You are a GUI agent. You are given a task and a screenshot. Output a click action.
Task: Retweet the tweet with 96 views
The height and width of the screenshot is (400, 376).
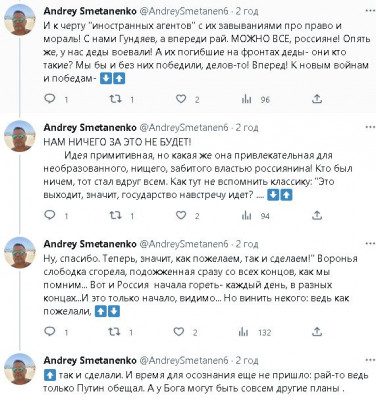point(116,99)
